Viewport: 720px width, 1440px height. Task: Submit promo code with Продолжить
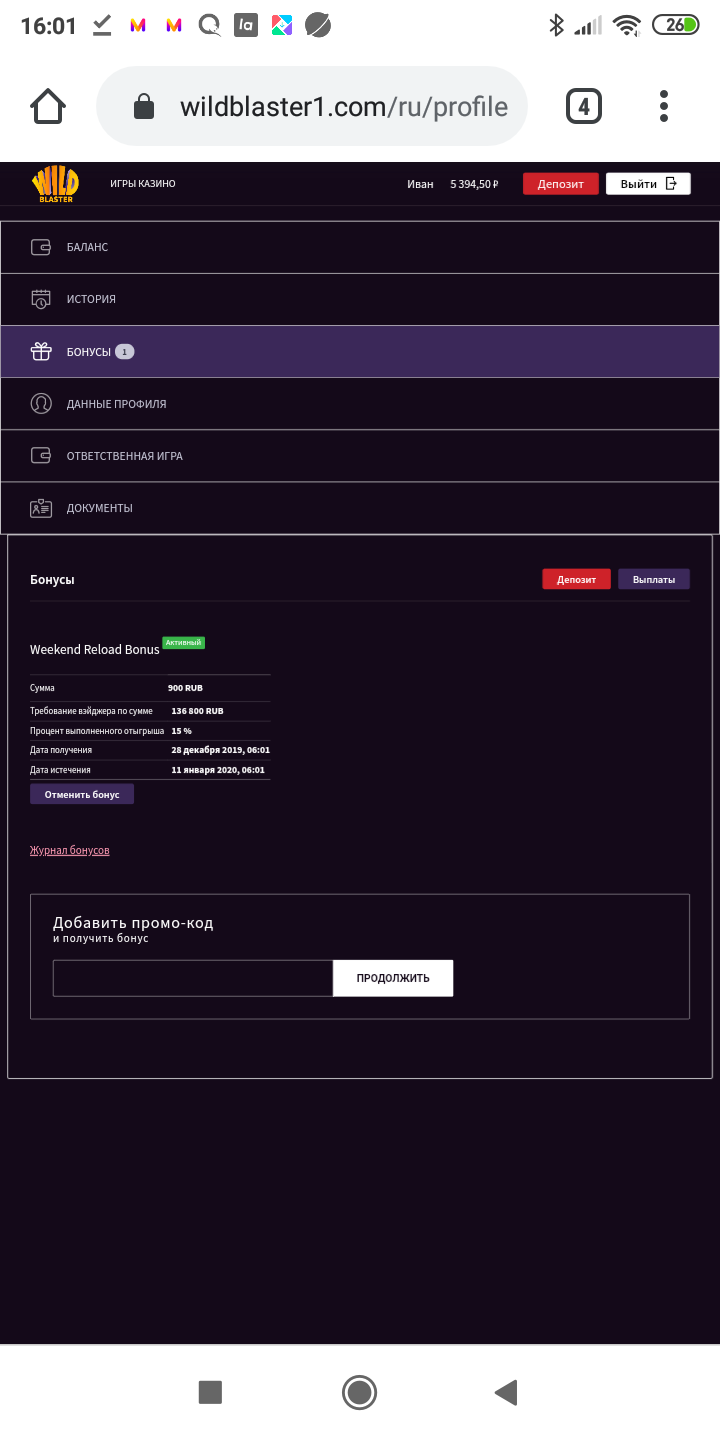click(393, 978)
